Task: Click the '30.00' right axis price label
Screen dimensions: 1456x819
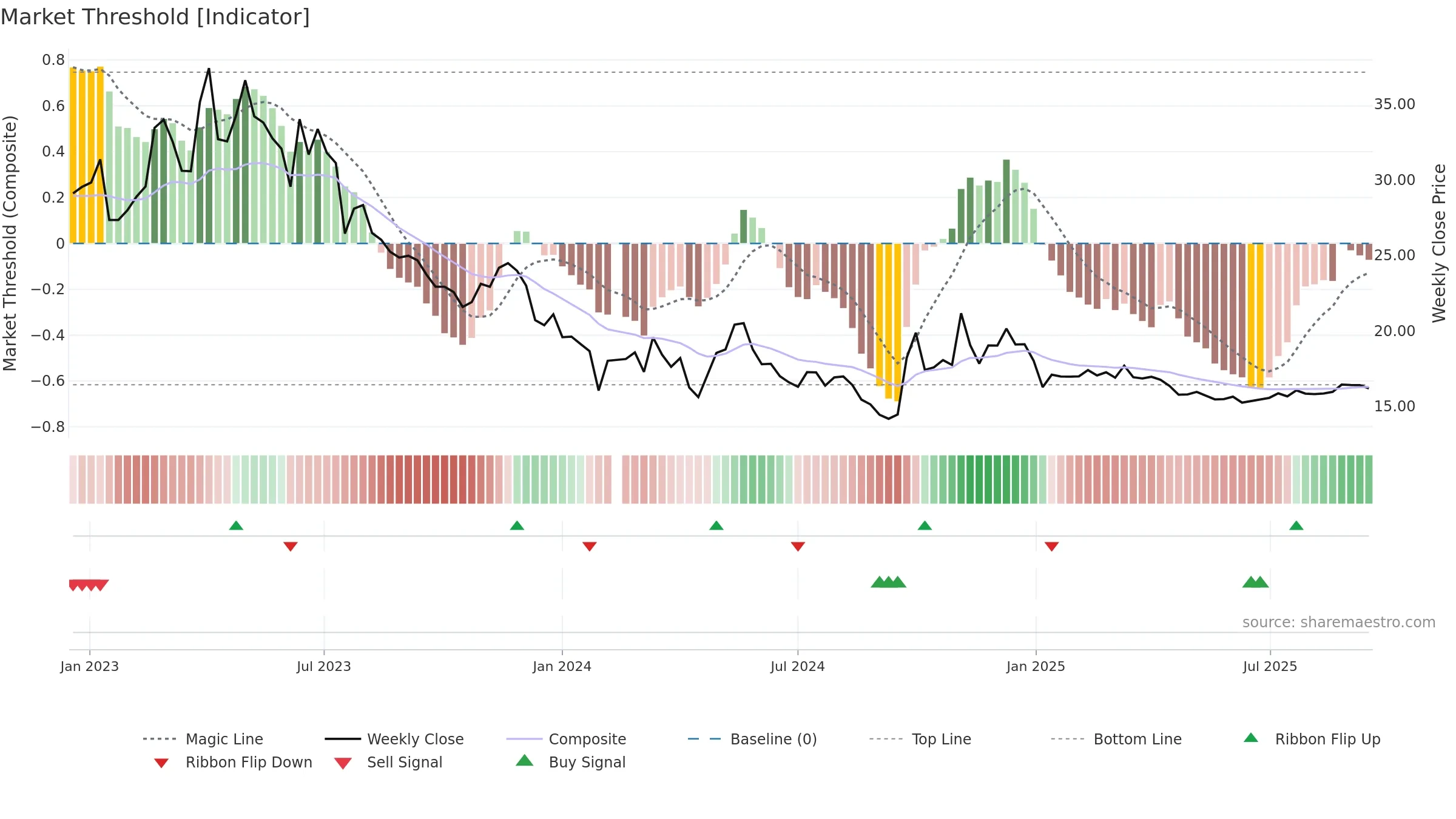Action: click(1395, 180)
